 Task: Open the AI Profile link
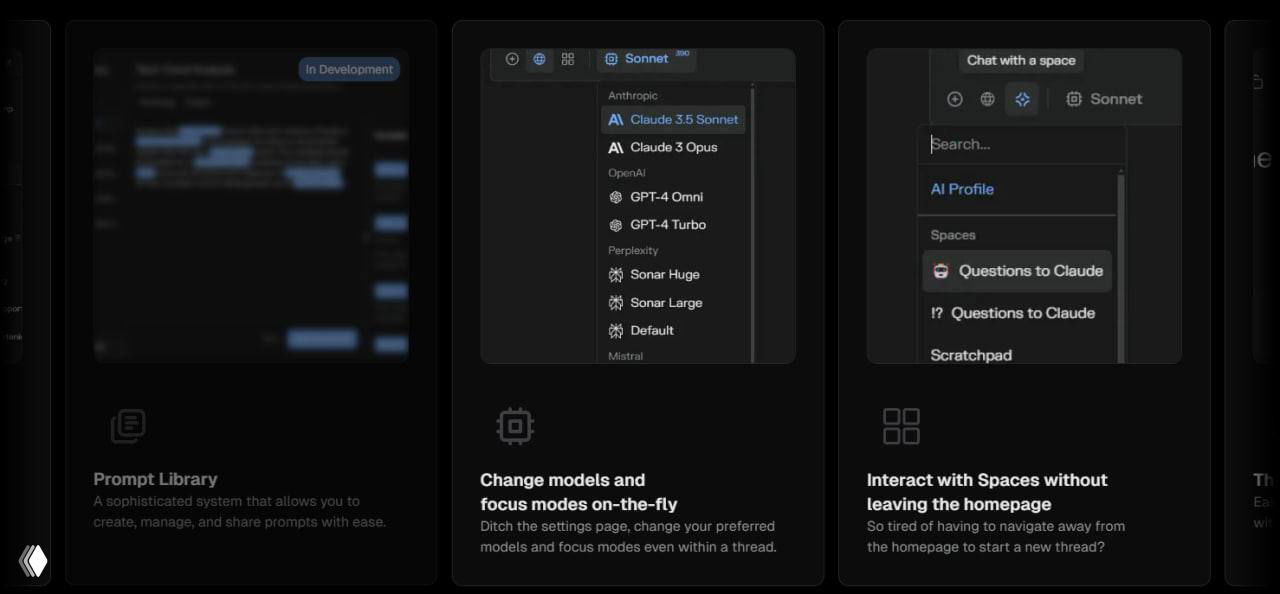click(x=962, y=189)
